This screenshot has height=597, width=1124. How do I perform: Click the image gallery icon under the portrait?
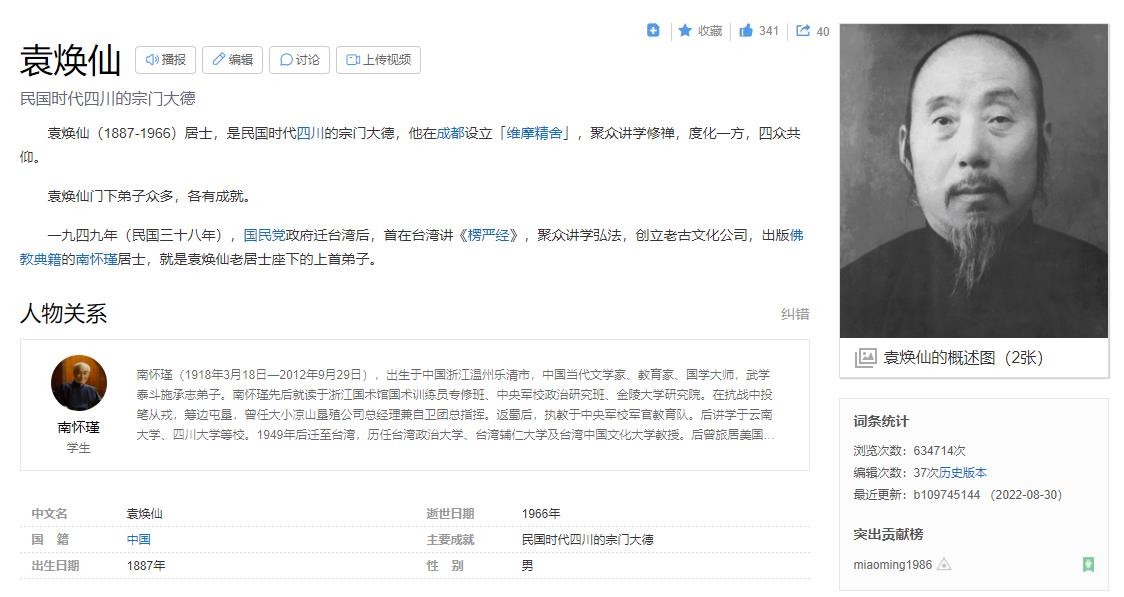coord(865,358)
